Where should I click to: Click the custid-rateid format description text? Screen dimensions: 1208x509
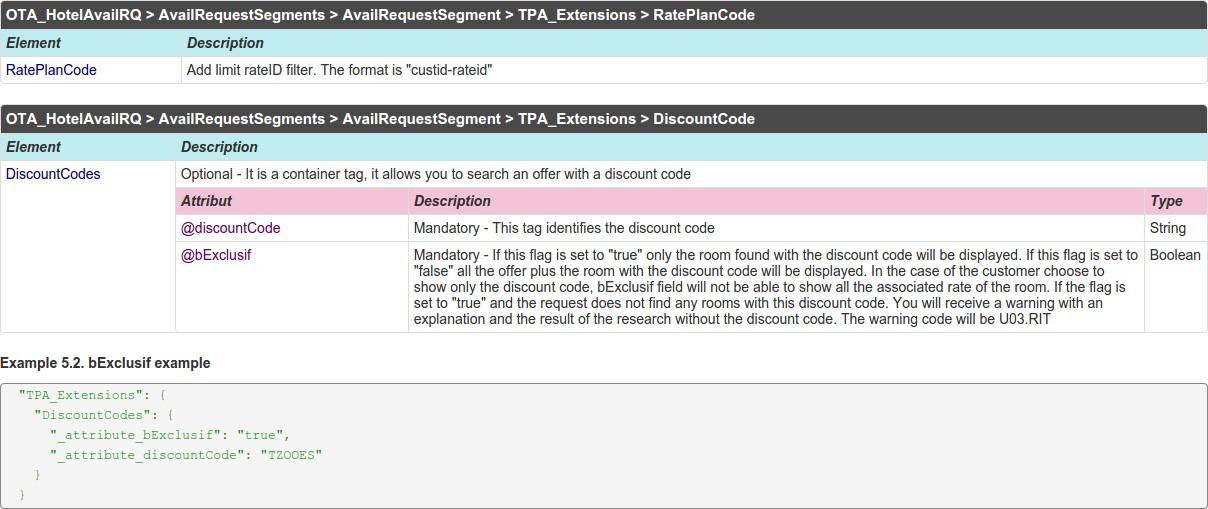(x=340, y=70)
